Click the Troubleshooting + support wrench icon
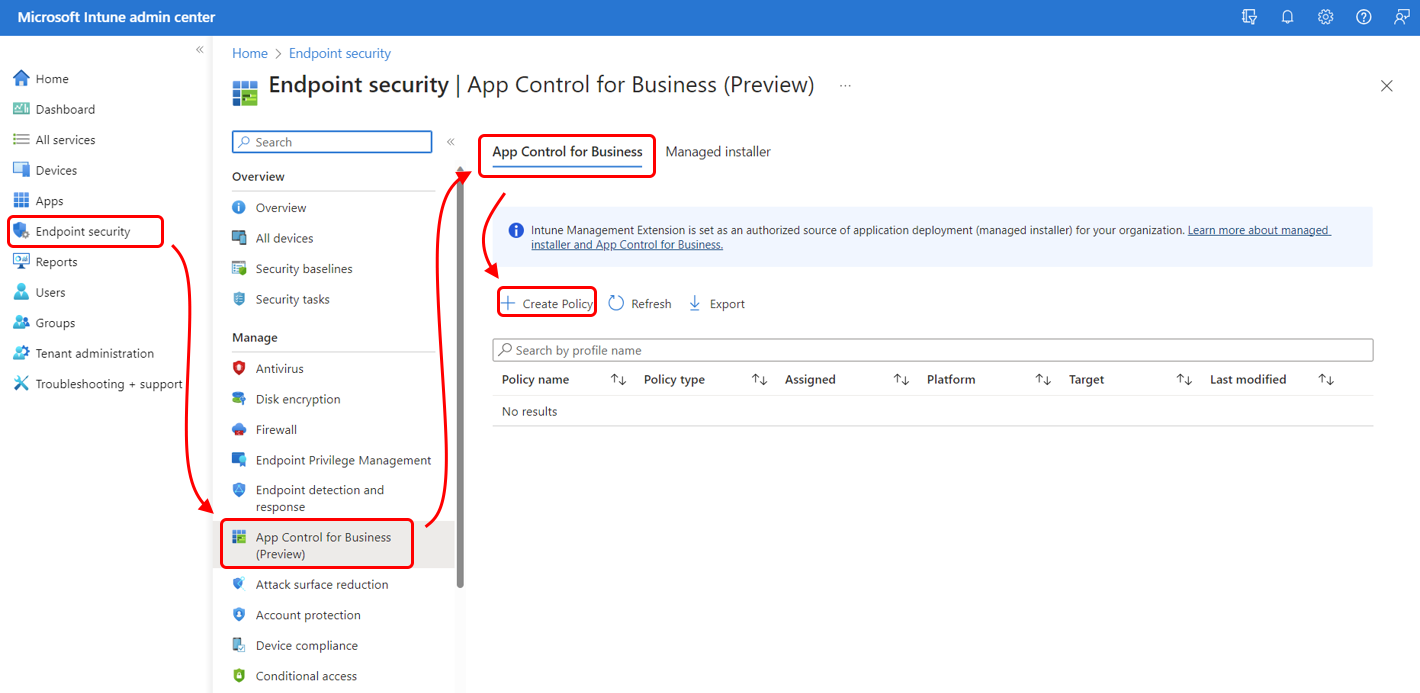Screen dimensions: 1420x693 tap(21, 383)
